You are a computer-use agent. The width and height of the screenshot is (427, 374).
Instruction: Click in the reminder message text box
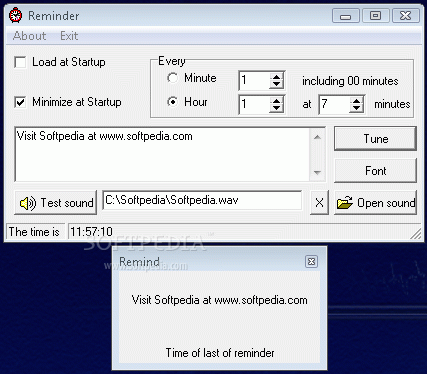click(163, 154)
